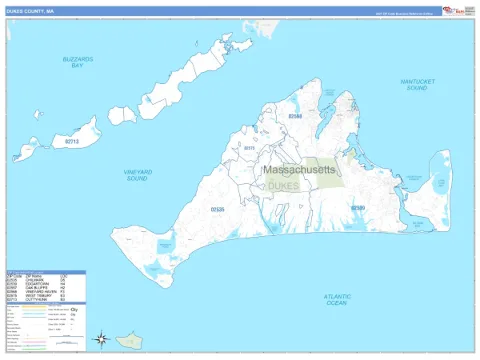
Task: Click 'WEST TISBURY' row in the ZIP legend
Action: (x=37, y=296)
